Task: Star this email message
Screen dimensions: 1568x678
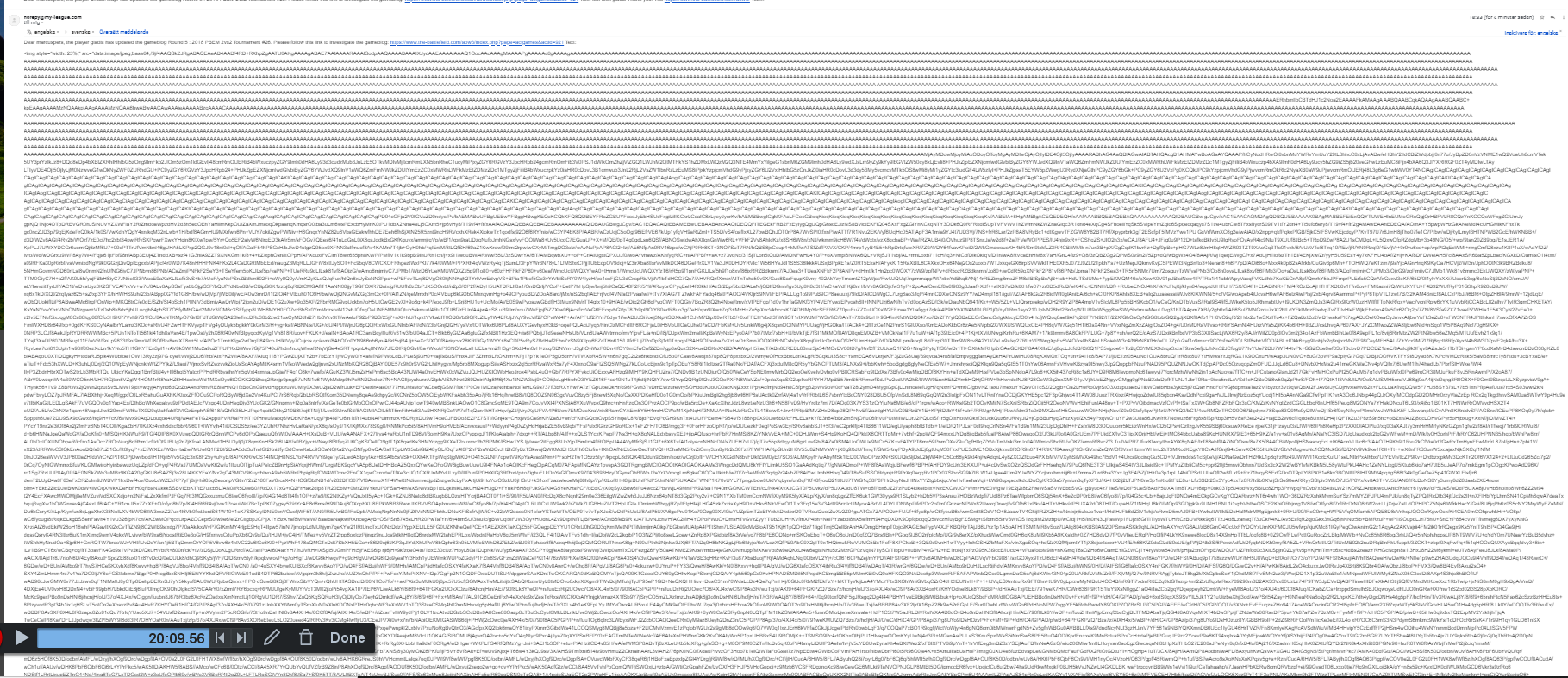Action: [1543, 17]
